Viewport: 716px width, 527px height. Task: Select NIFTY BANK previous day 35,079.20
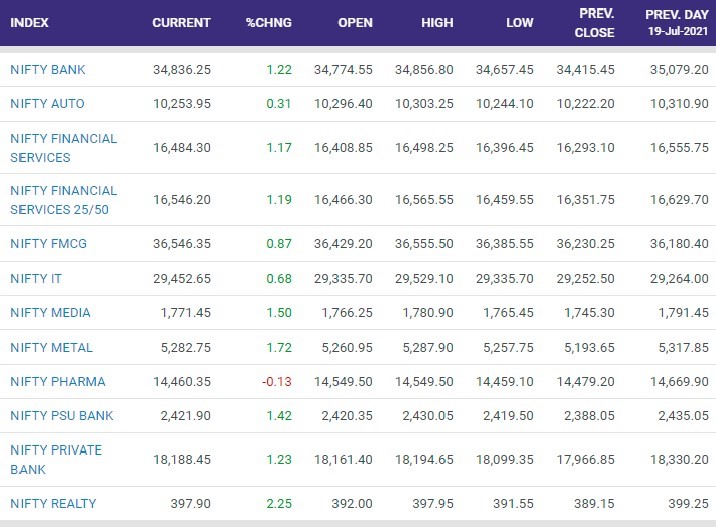tap(679, 70)
